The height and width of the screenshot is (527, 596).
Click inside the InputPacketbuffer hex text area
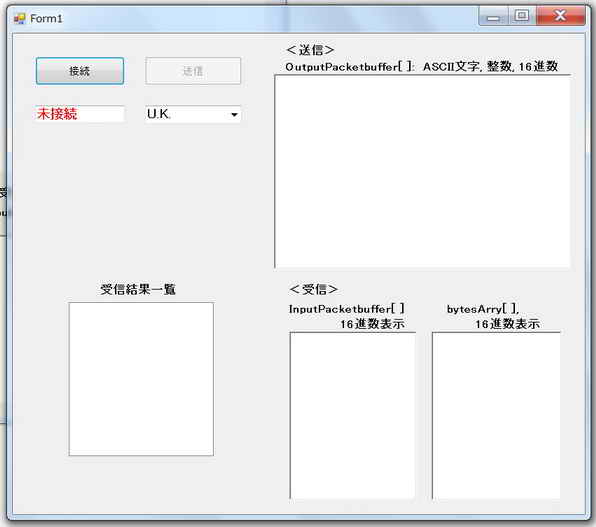click(352, 415)
